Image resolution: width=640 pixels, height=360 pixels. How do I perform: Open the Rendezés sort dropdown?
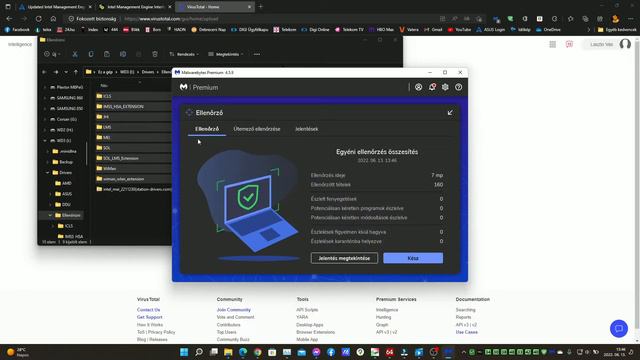[x=184, y=54]
